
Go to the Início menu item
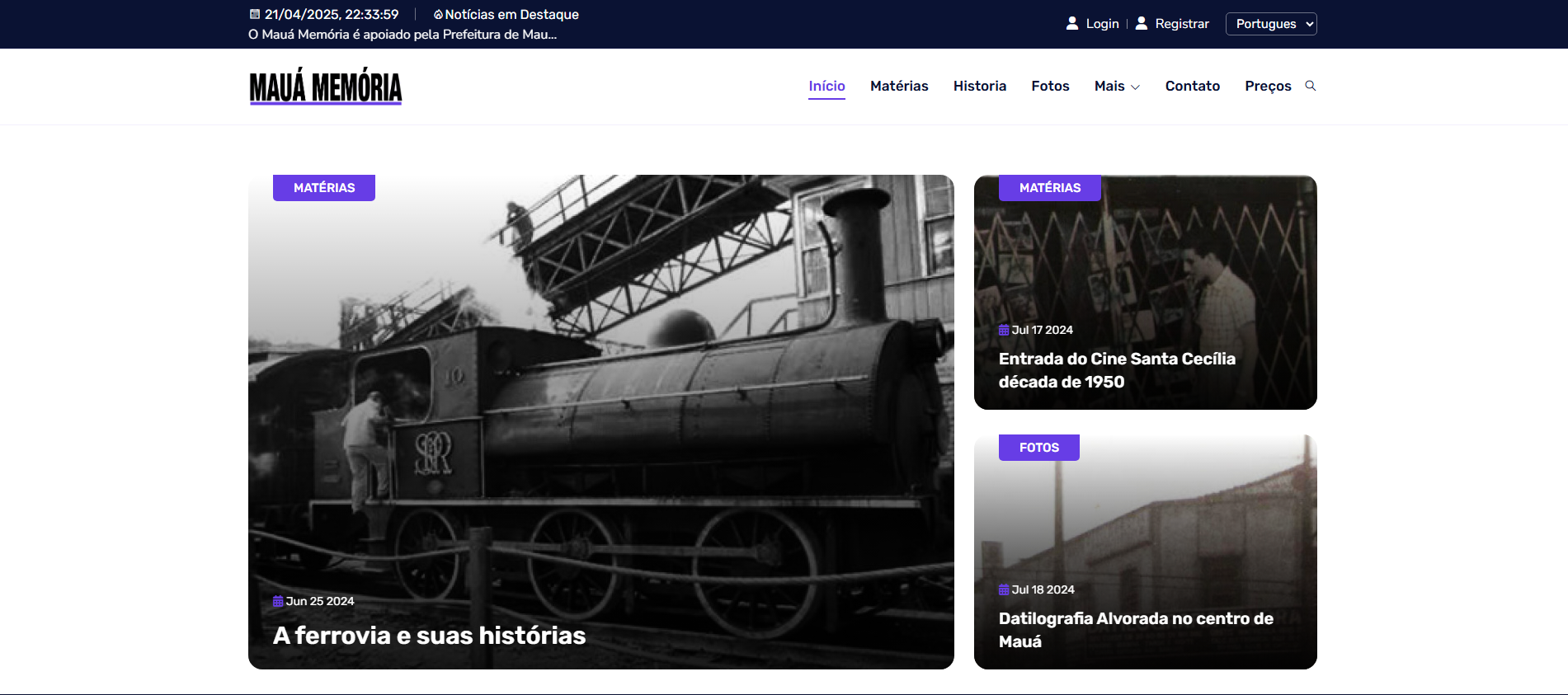click(x=826, y=86)
